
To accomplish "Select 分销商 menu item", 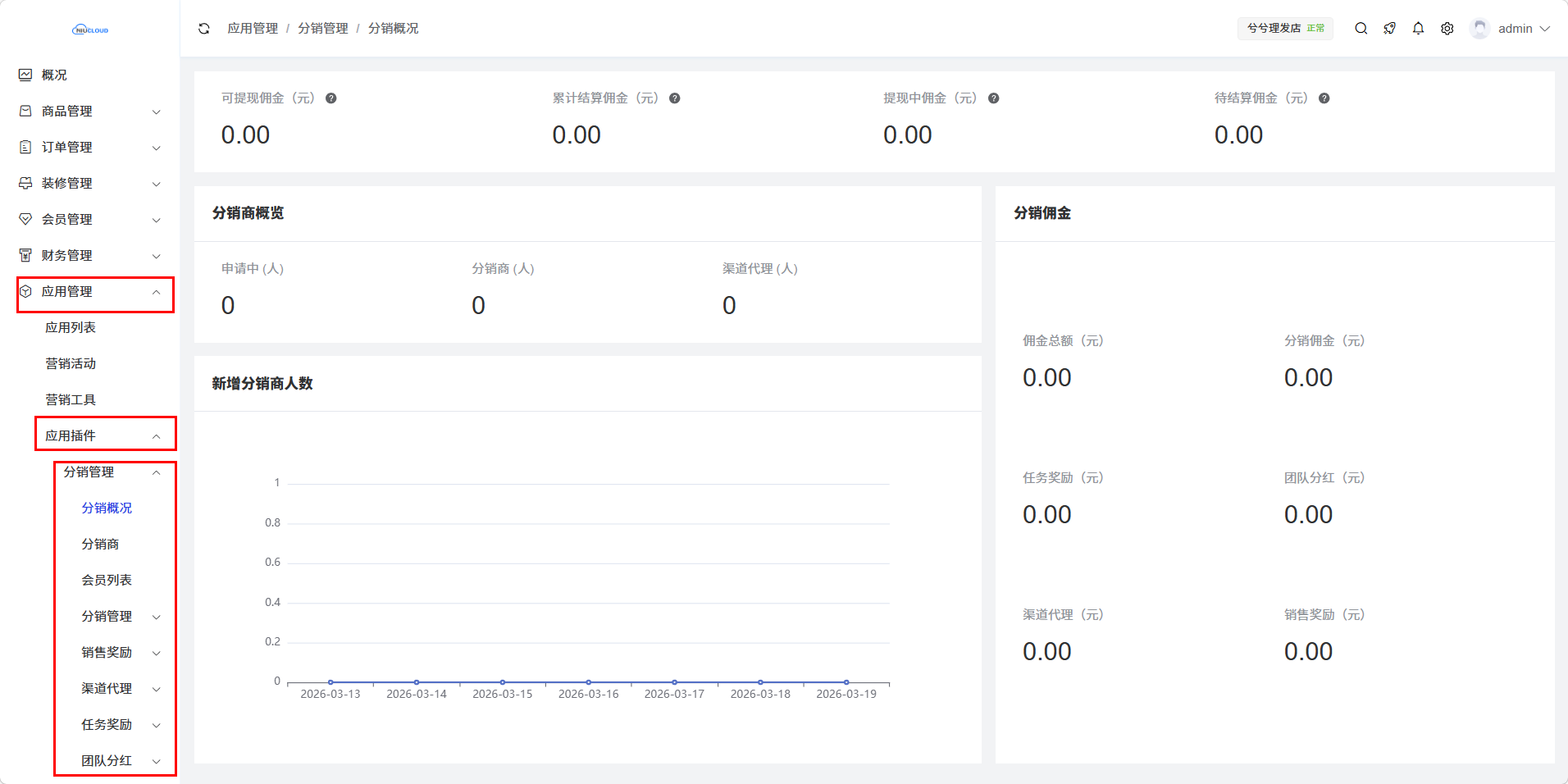I will click(100, 545).
